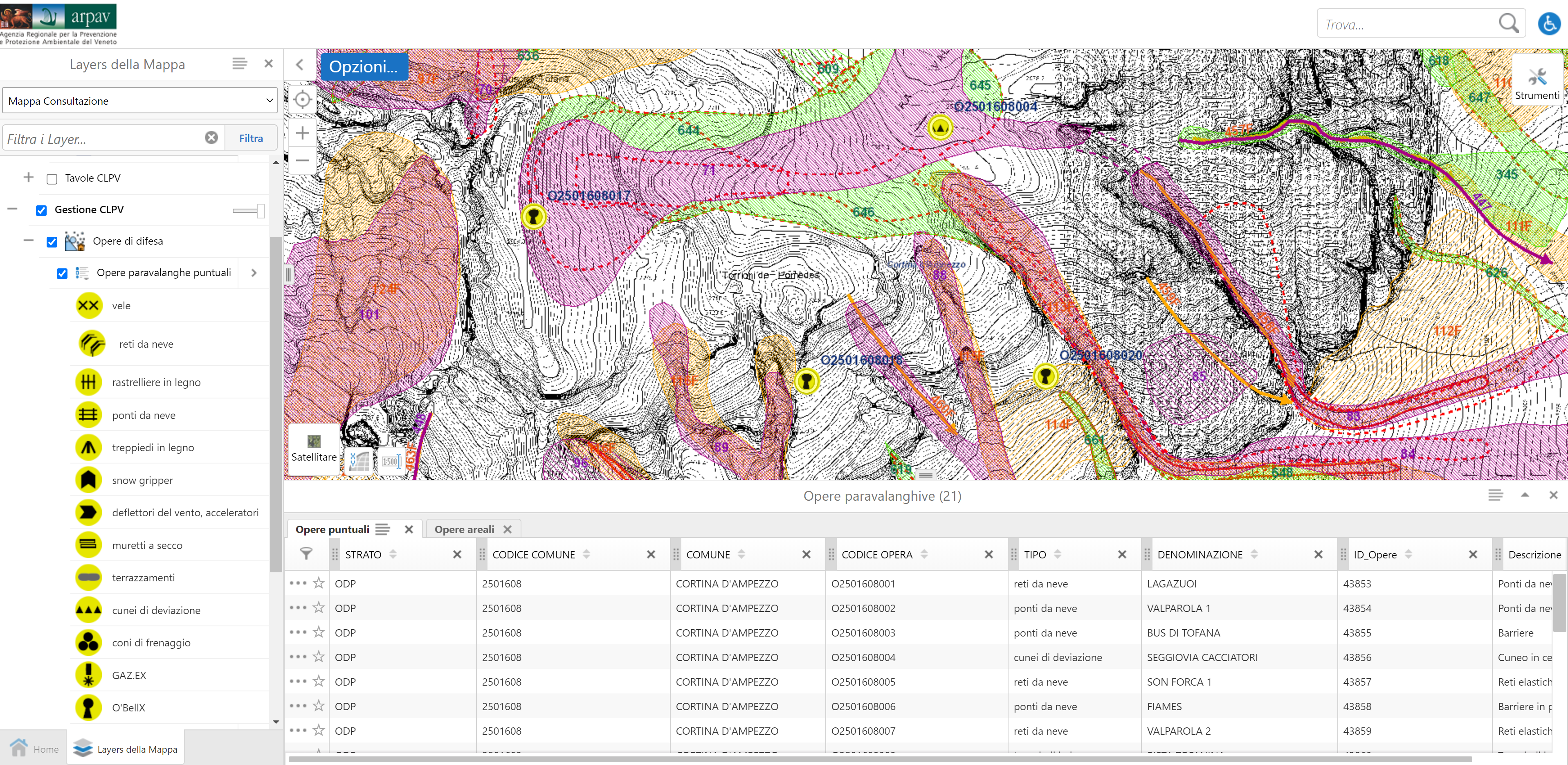Go to Home tab
The height and width of the screenshot is (765, 1568).
pos(34,749)
